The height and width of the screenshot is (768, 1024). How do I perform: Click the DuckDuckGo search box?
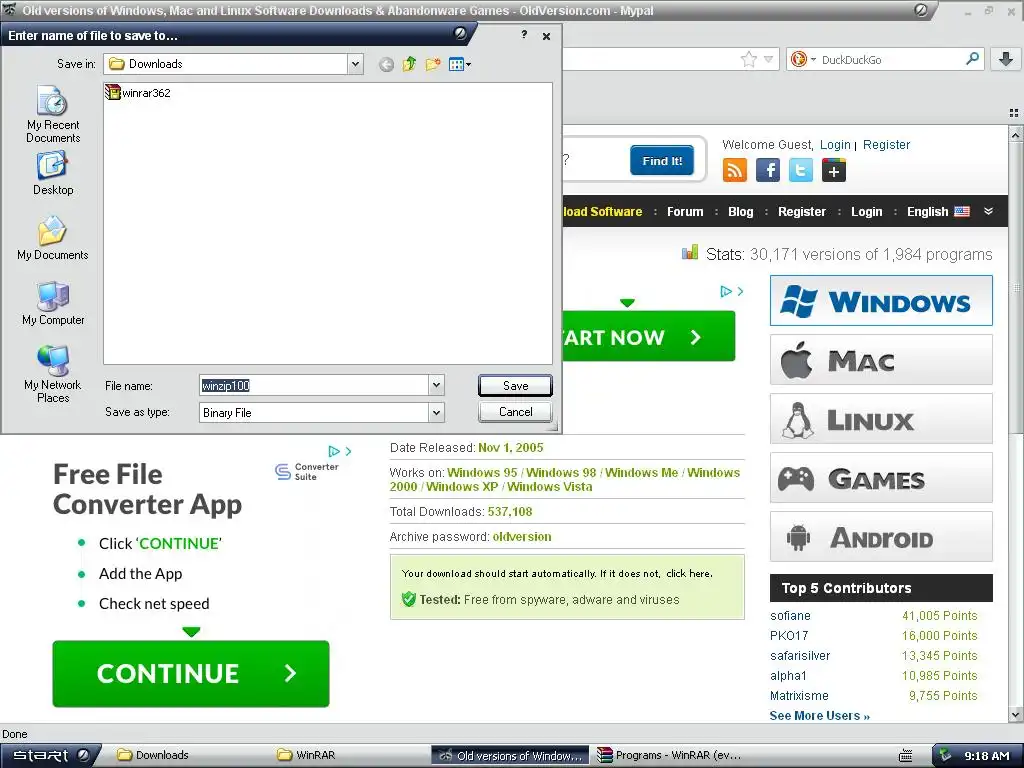coord(891,59)
